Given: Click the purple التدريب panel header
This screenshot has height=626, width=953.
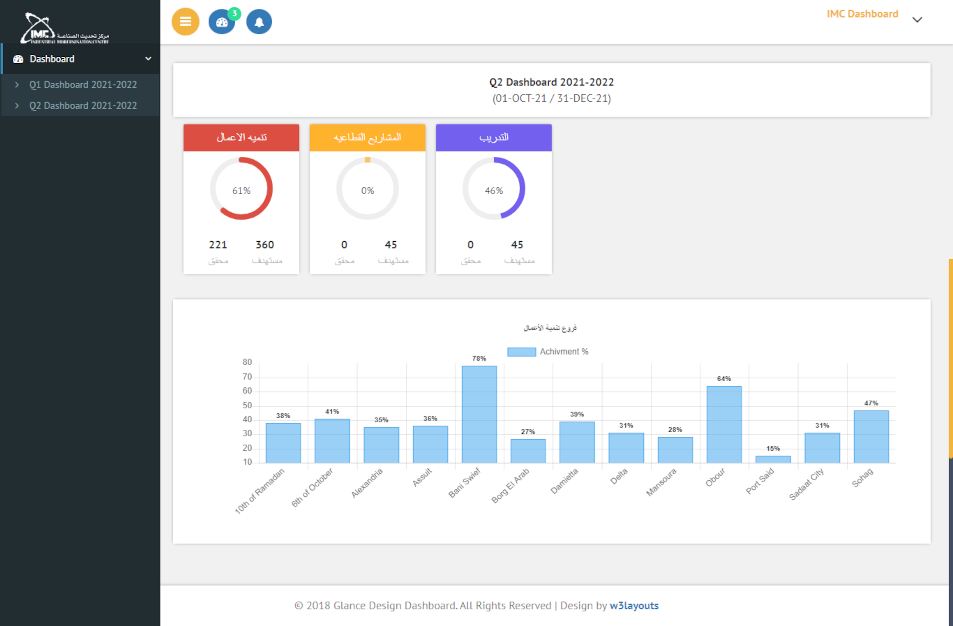Looking at the screenshot, I should click(x=493, y=137).
